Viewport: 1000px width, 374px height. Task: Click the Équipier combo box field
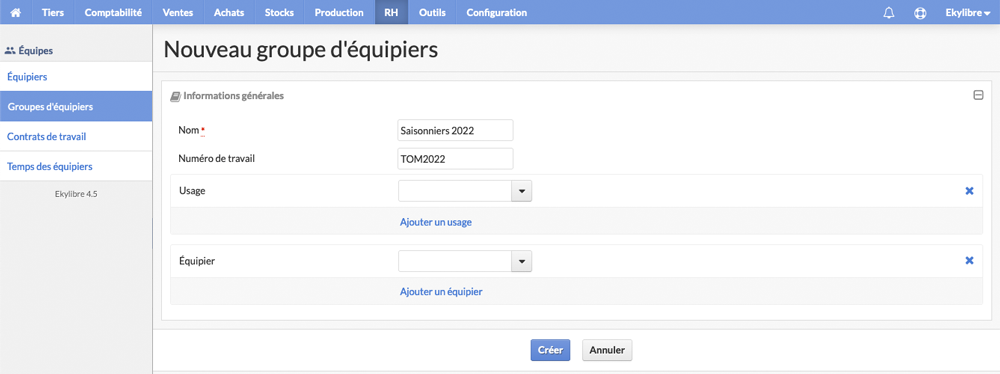[455, 261]
